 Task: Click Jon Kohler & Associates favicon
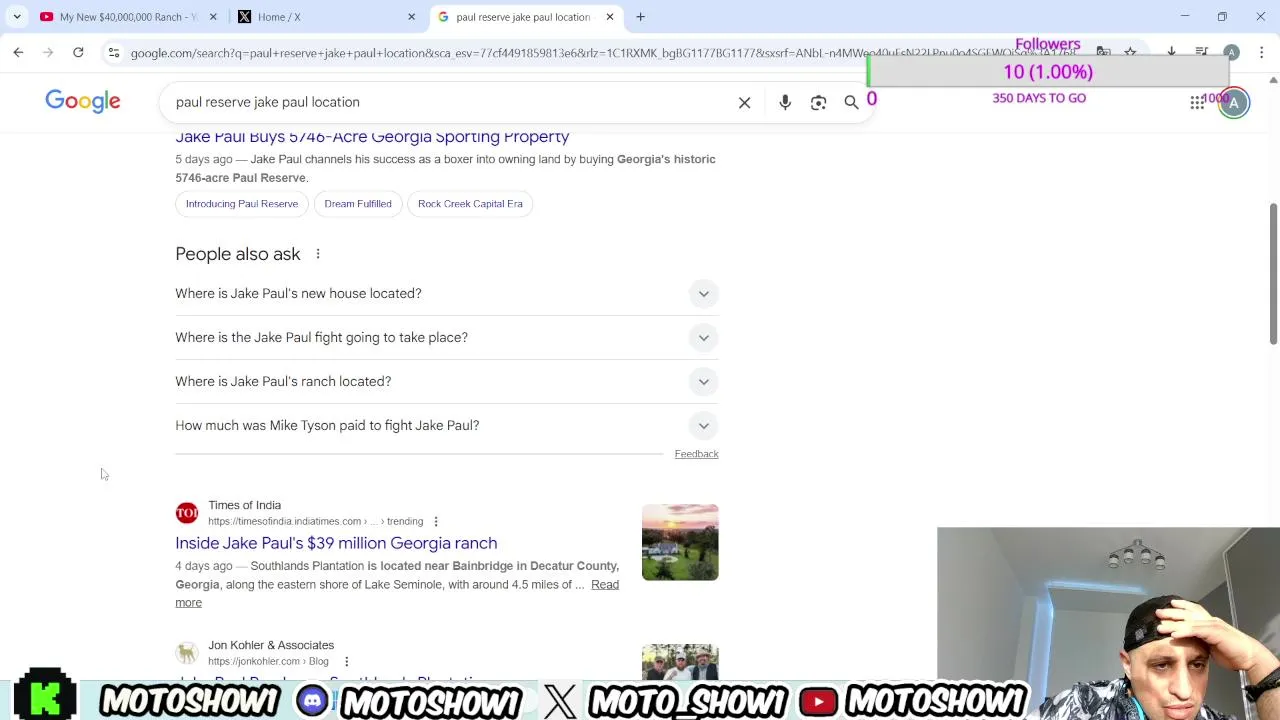187,653
